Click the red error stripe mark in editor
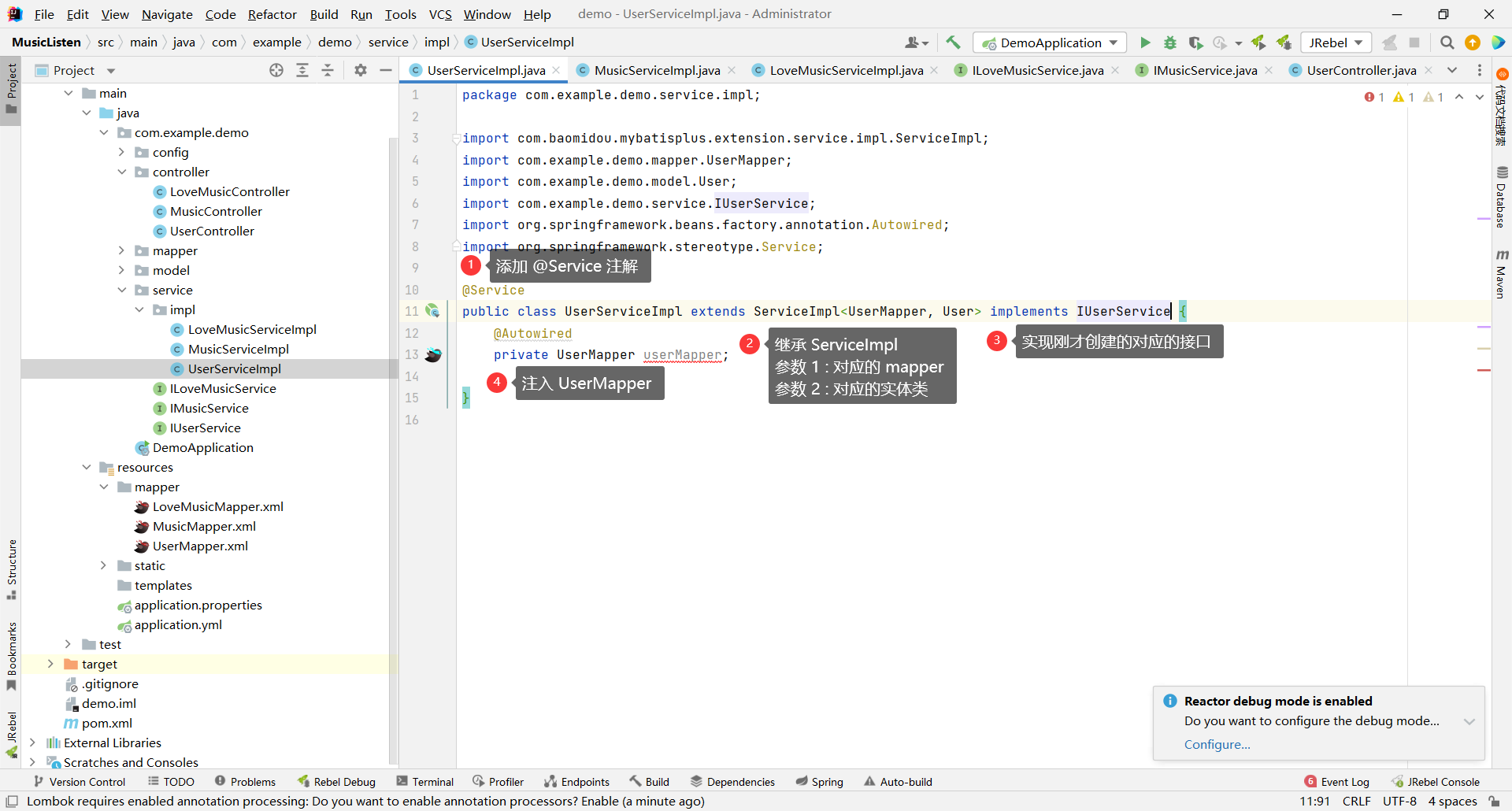1512x811 pixels. (1484, 370)
